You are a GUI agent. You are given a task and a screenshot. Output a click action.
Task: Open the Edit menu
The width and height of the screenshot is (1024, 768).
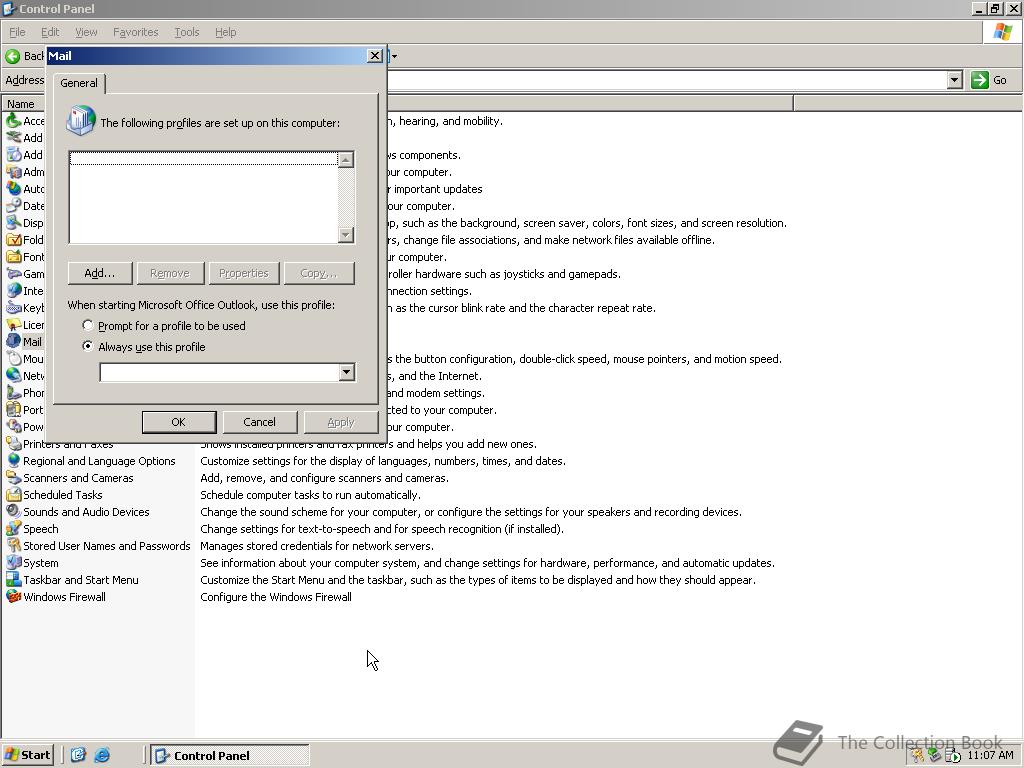coord(50,32)
